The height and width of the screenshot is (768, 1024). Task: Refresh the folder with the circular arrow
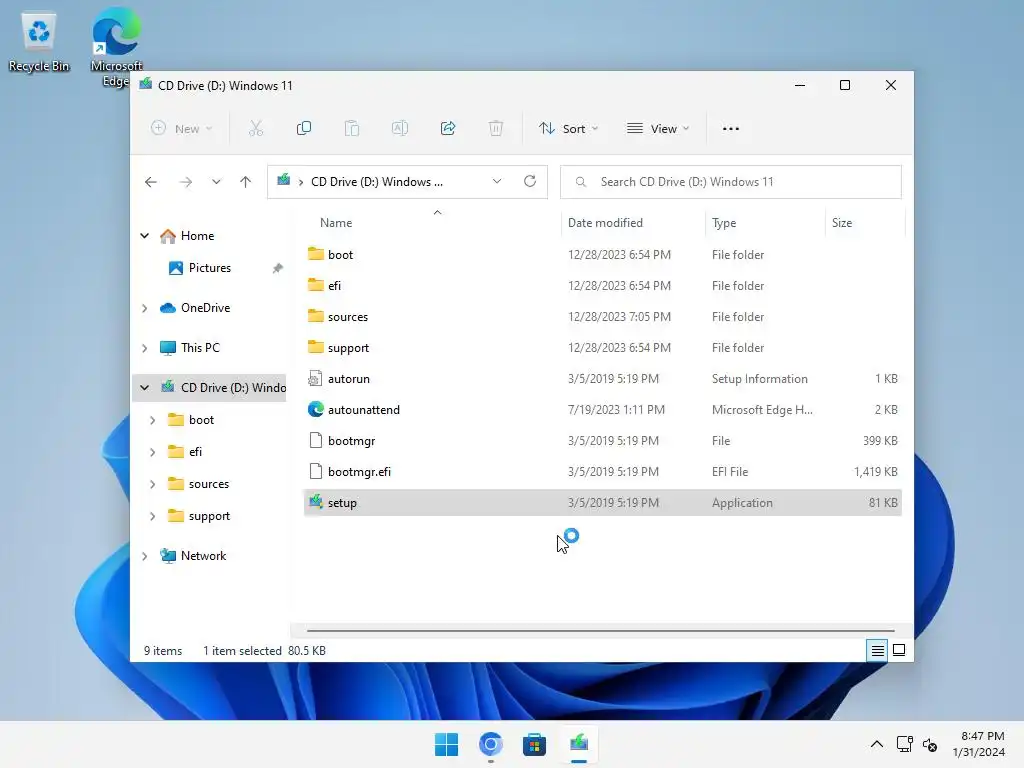[530, 182]
